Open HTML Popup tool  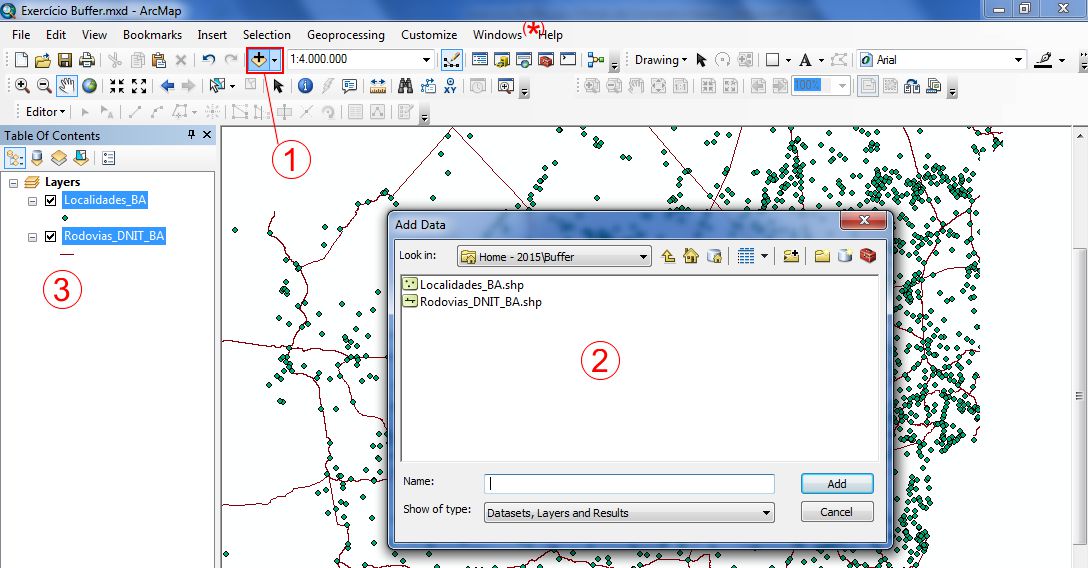(x=350, y=86)
